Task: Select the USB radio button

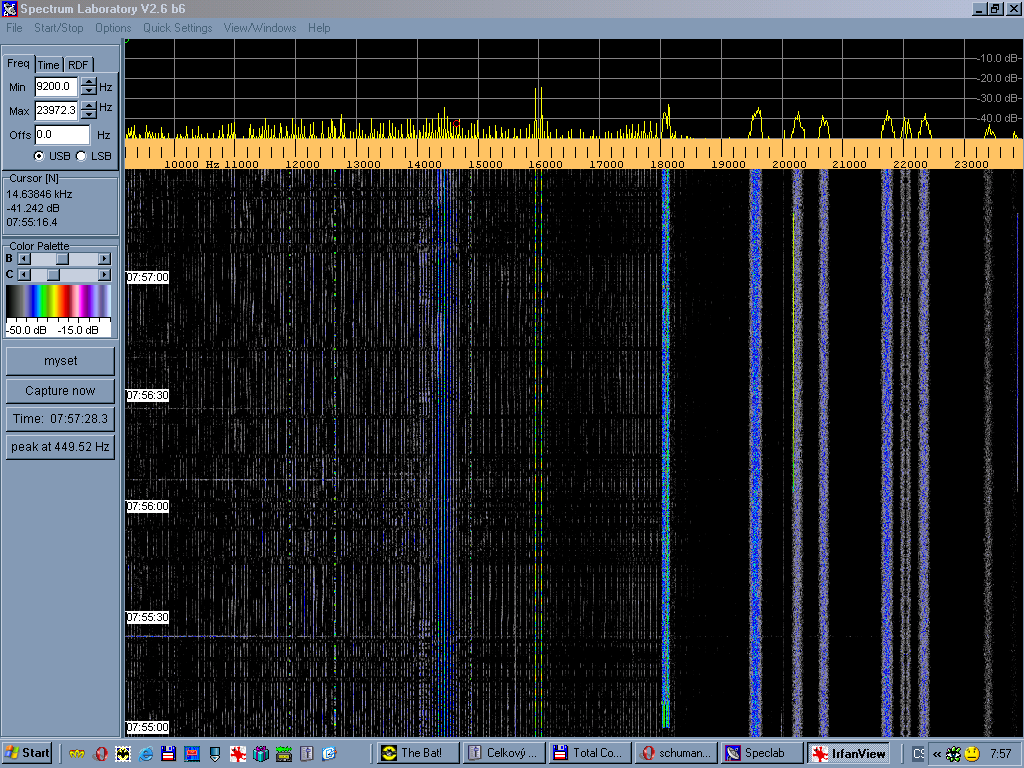Action: click(39, 156)
